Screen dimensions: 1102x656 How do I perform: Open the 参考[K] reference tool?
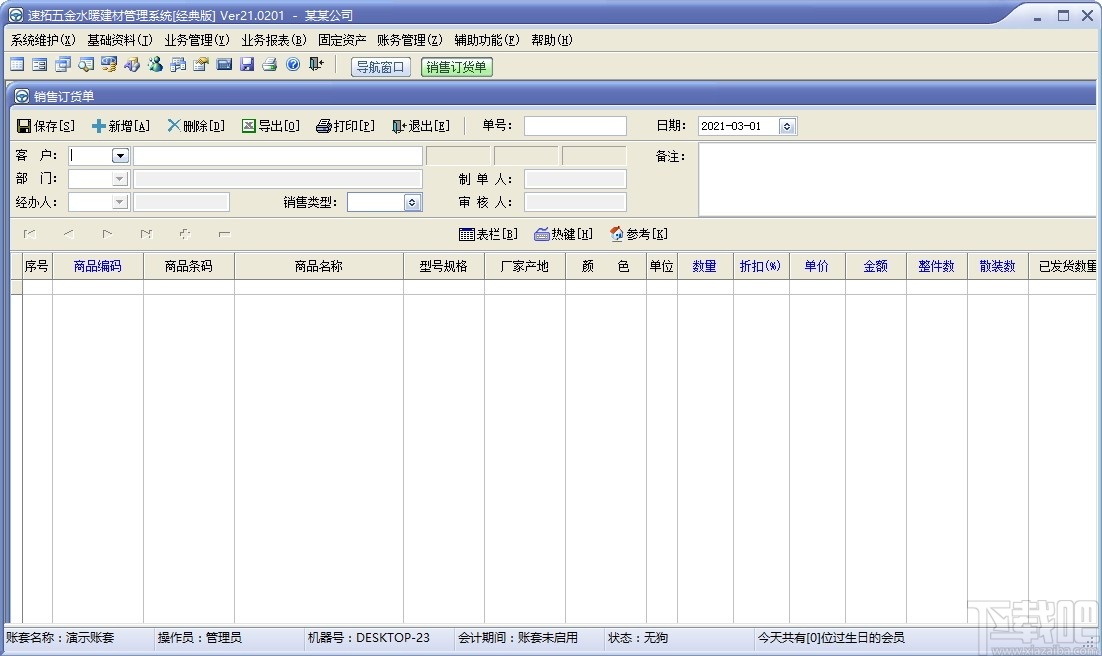638,234
